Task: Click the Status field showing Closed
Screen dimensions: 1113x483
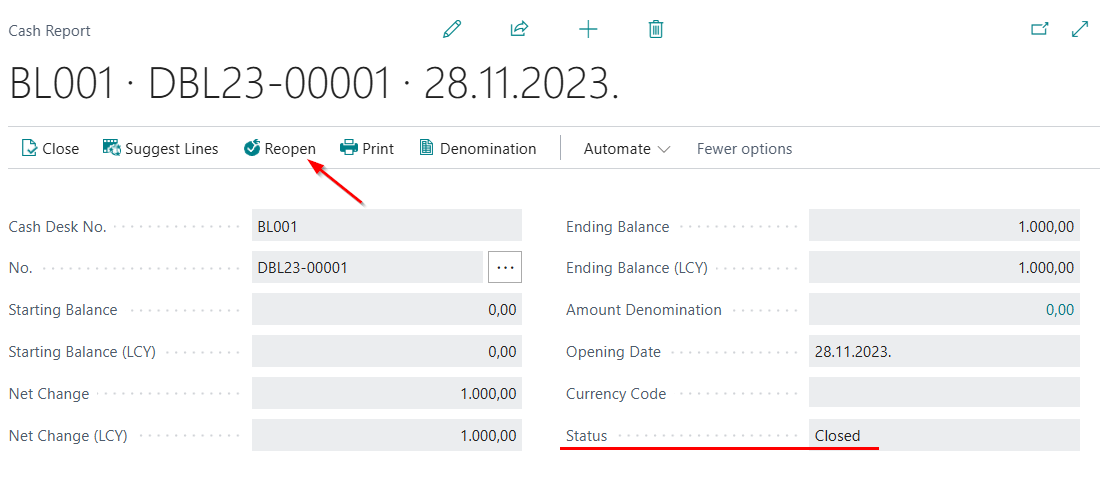Action: (944, 435)
